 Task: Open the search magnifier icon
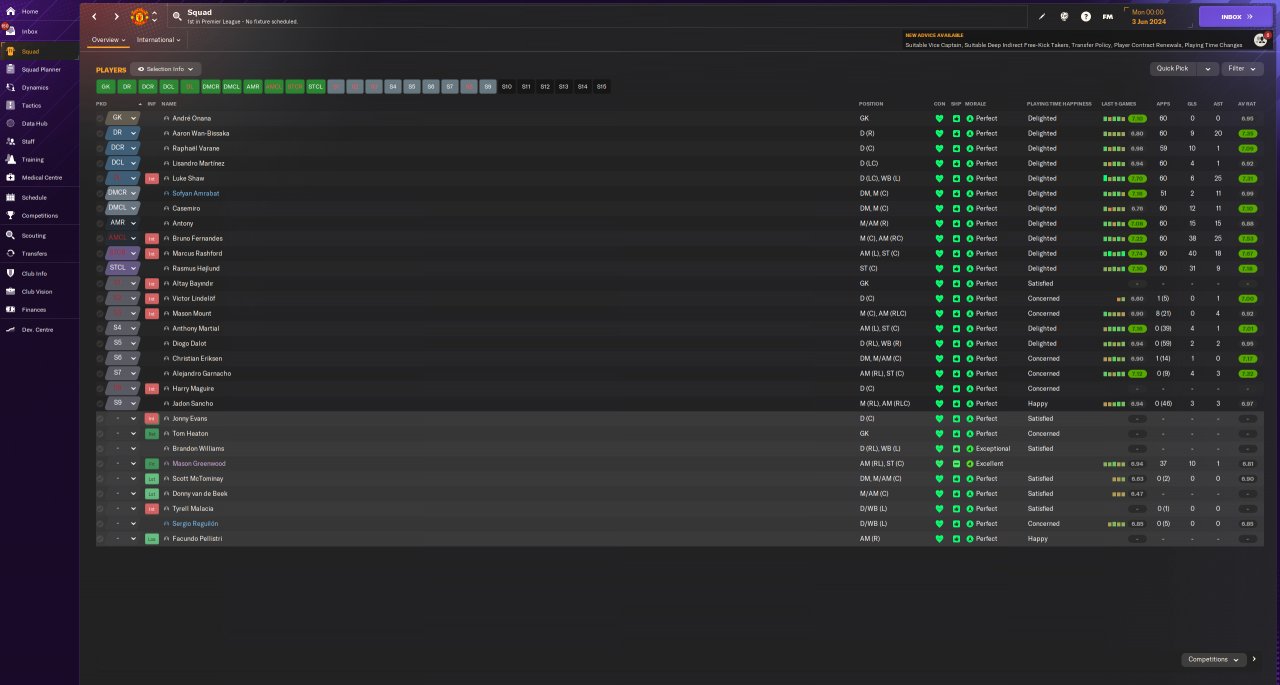(x=177, y=16)
